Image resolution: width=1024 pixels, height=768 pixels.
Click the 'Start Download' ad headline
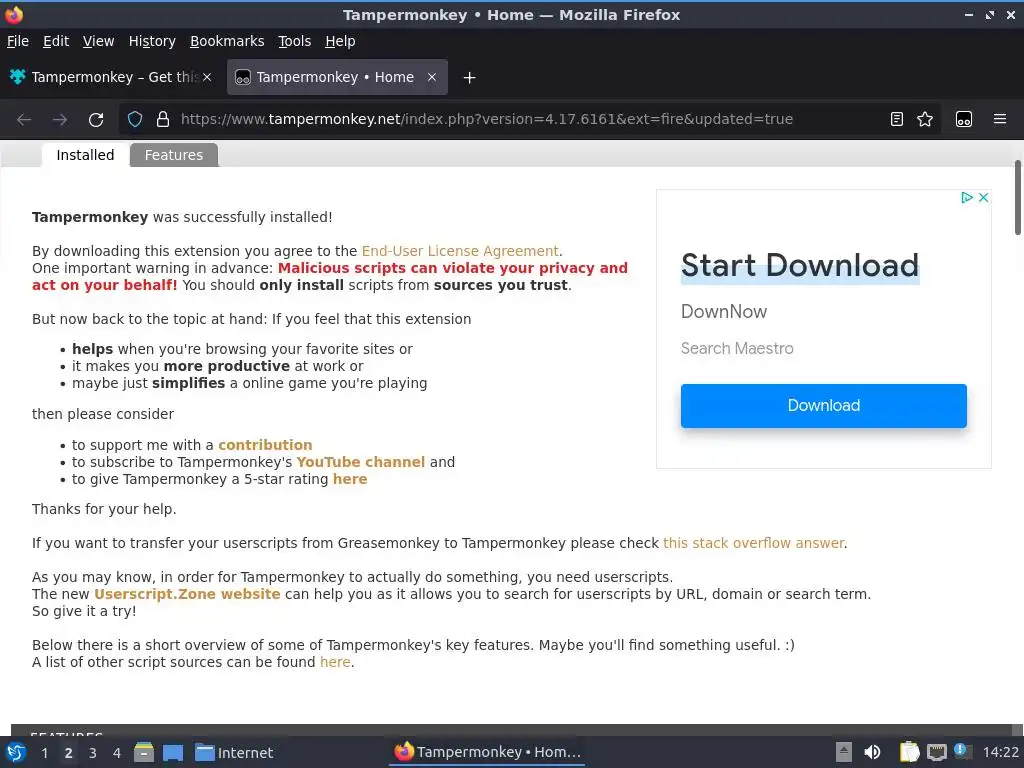[x=800, y=266]
